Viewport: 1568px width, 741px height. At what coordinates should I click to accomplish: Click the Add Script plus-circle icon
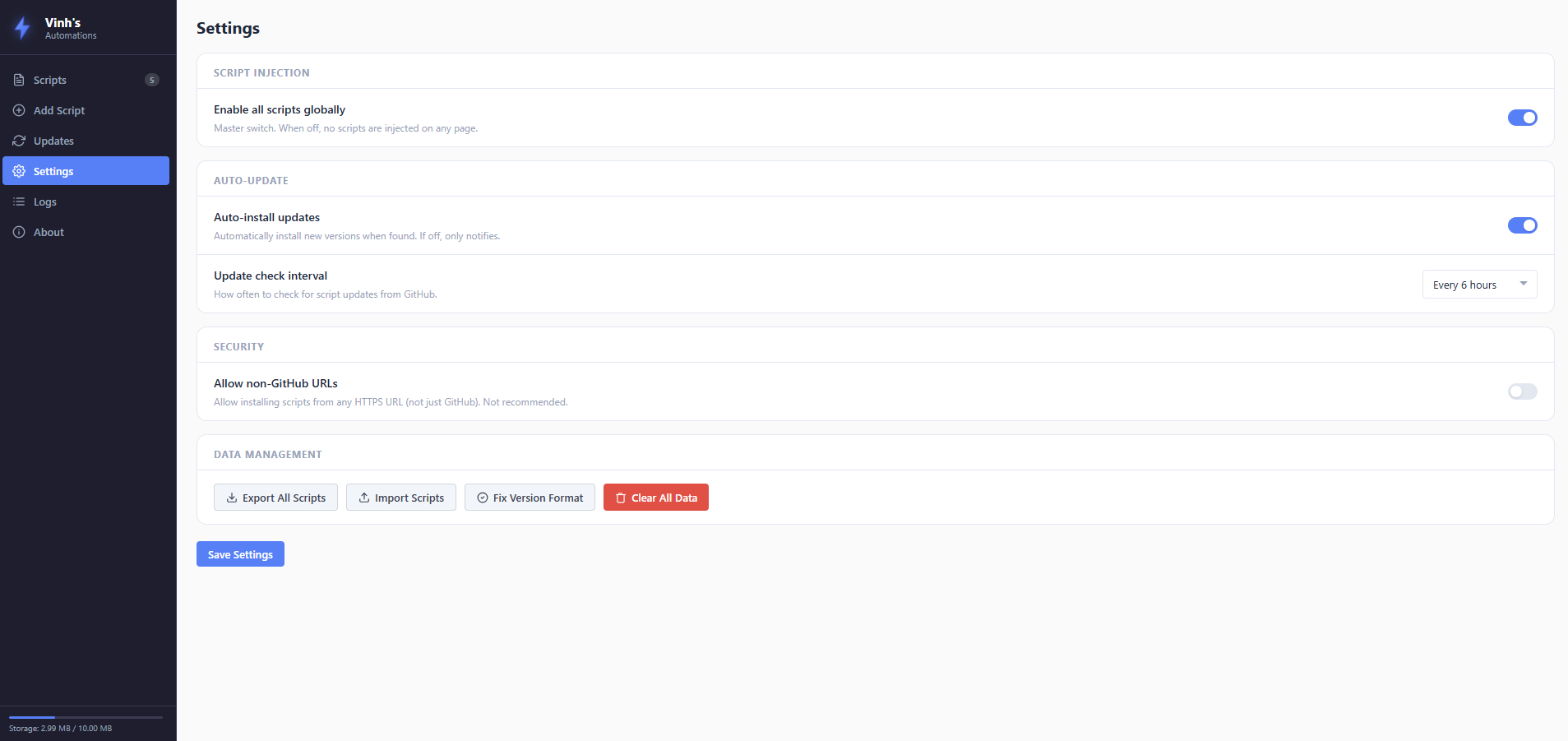19,110
